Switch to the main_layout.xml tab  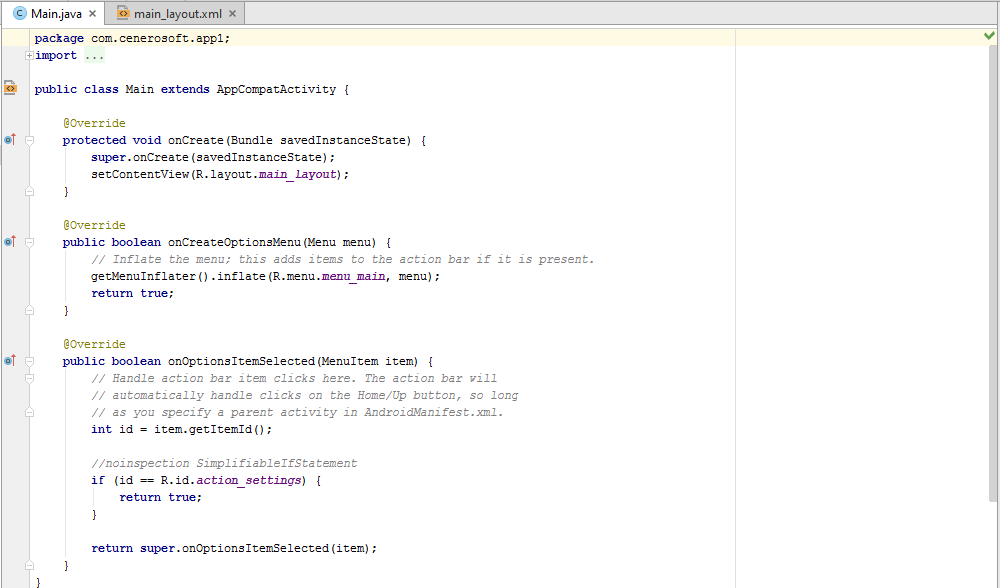(x=176, y=14)
